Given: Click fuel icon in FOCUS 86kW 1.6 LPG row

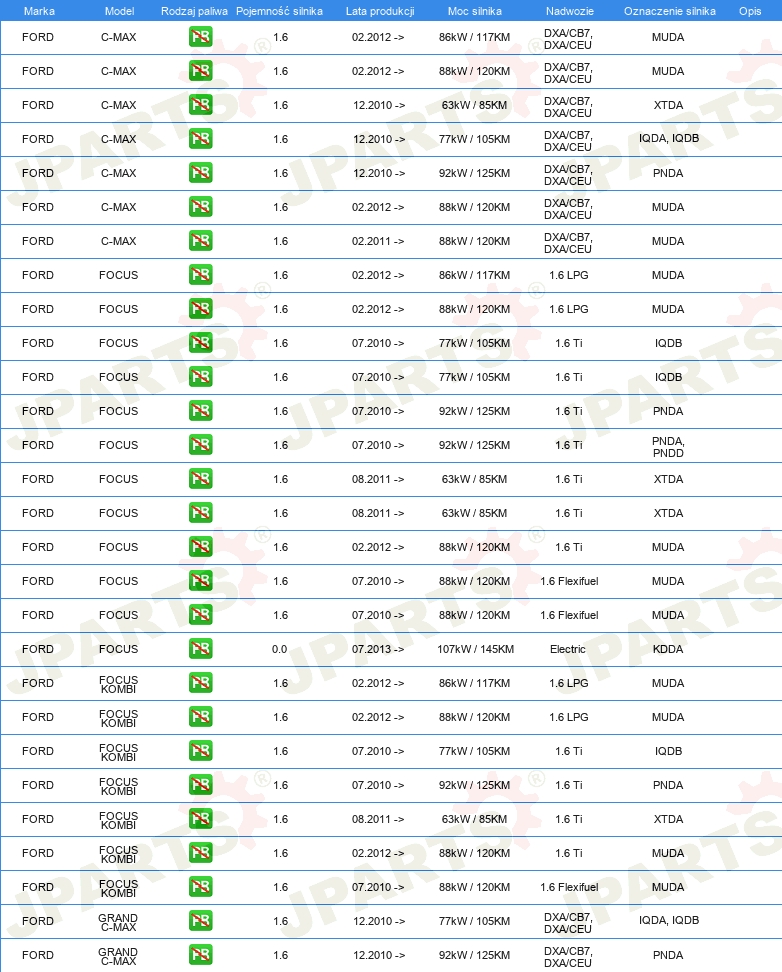Looking at the screenshot, I should pyautogui.click(x=200, y=275).
